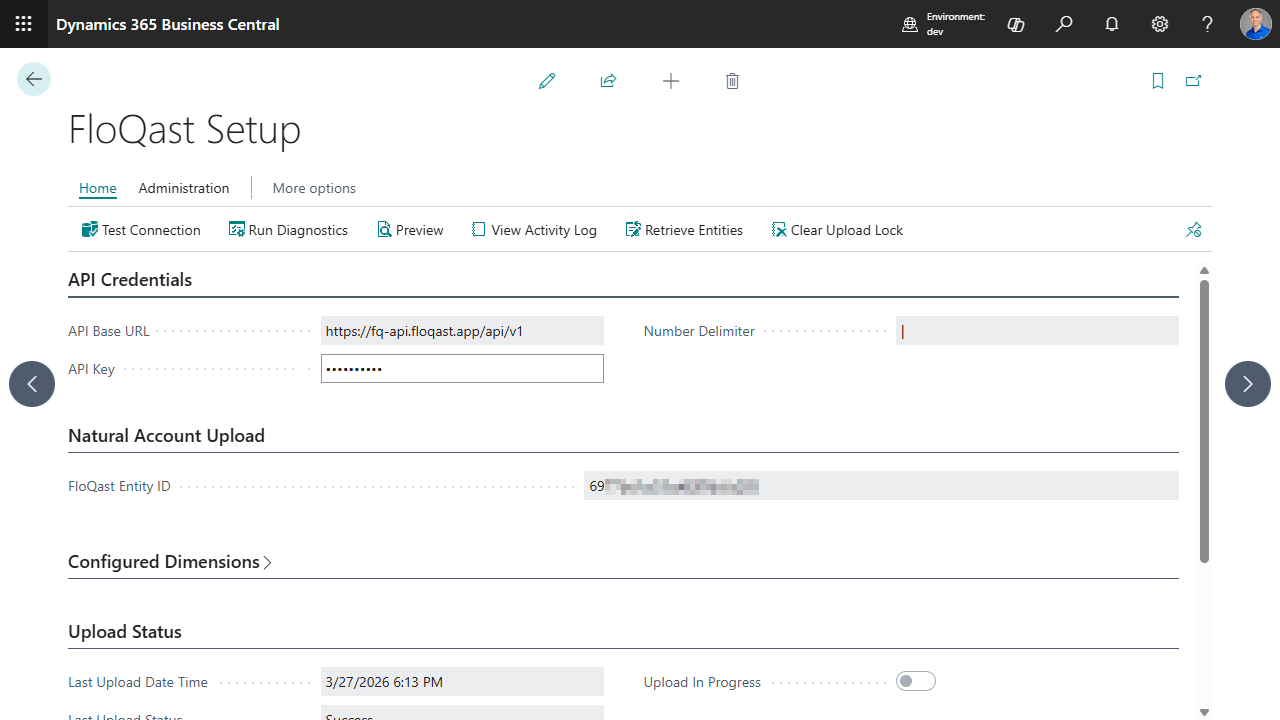Click the FloQast Entity ID label

coord(119,487)
